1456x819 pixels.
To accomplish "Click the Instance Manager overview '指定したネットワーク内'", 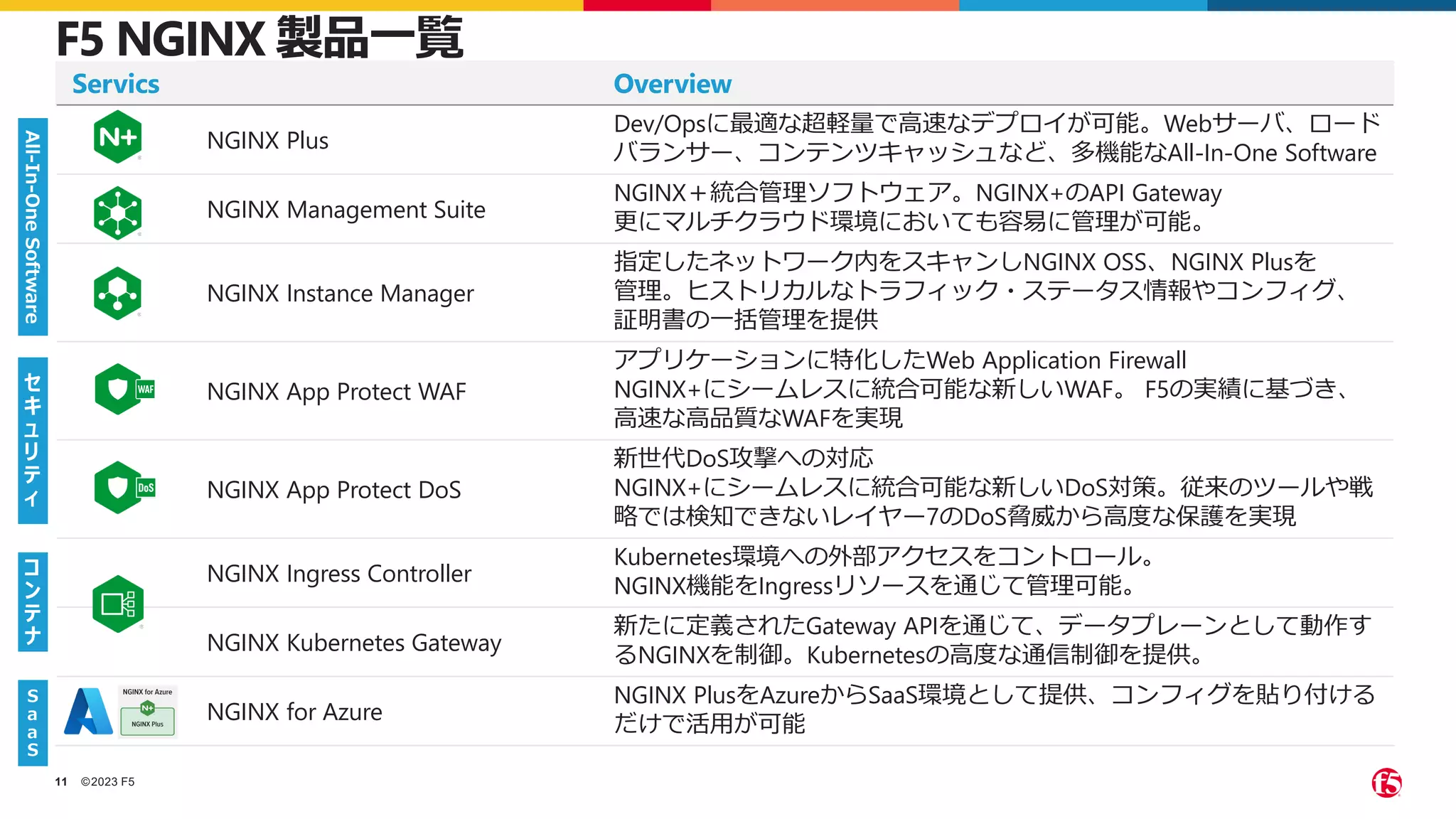I will click(981, 291).
